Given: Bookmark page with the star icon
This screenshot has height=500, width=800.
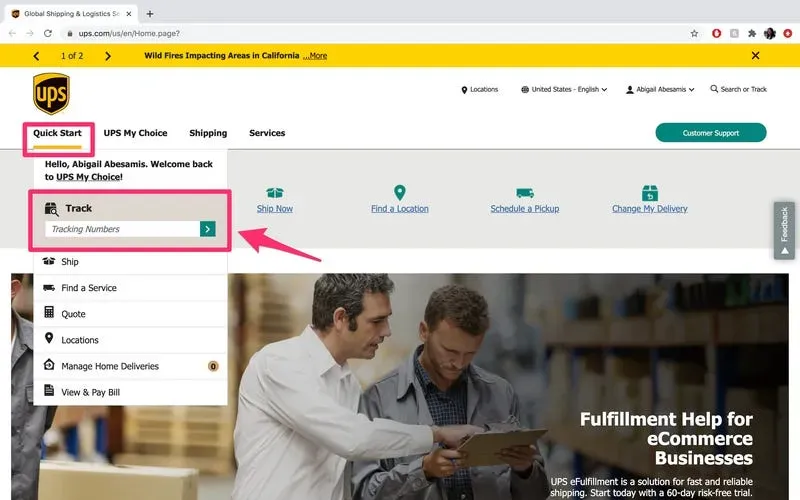Looking at the screenshot, I should click(x=694, y=34).
